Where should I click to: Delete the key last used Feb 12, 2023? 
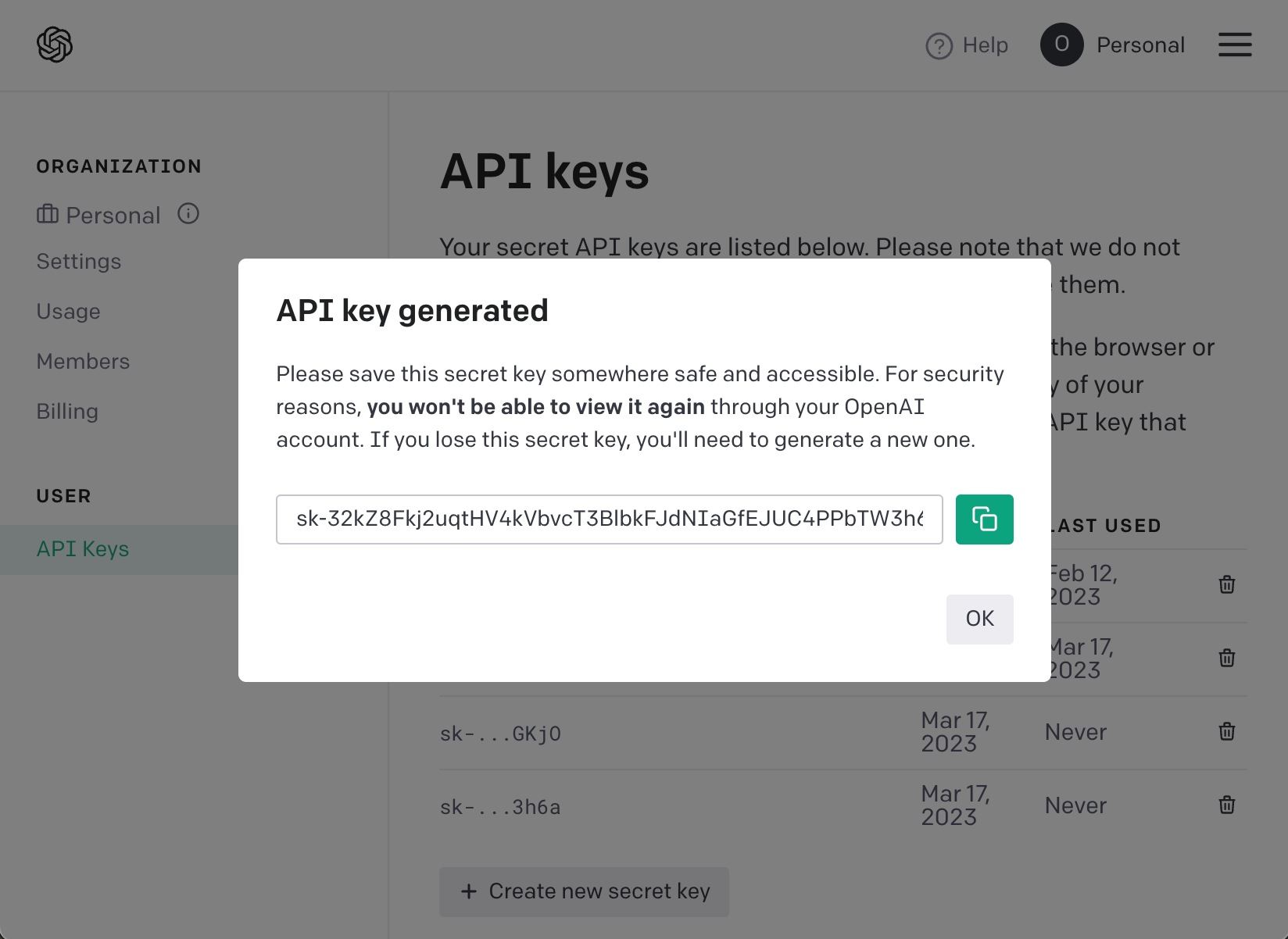pyautogui.click(x=1227, y=584)
